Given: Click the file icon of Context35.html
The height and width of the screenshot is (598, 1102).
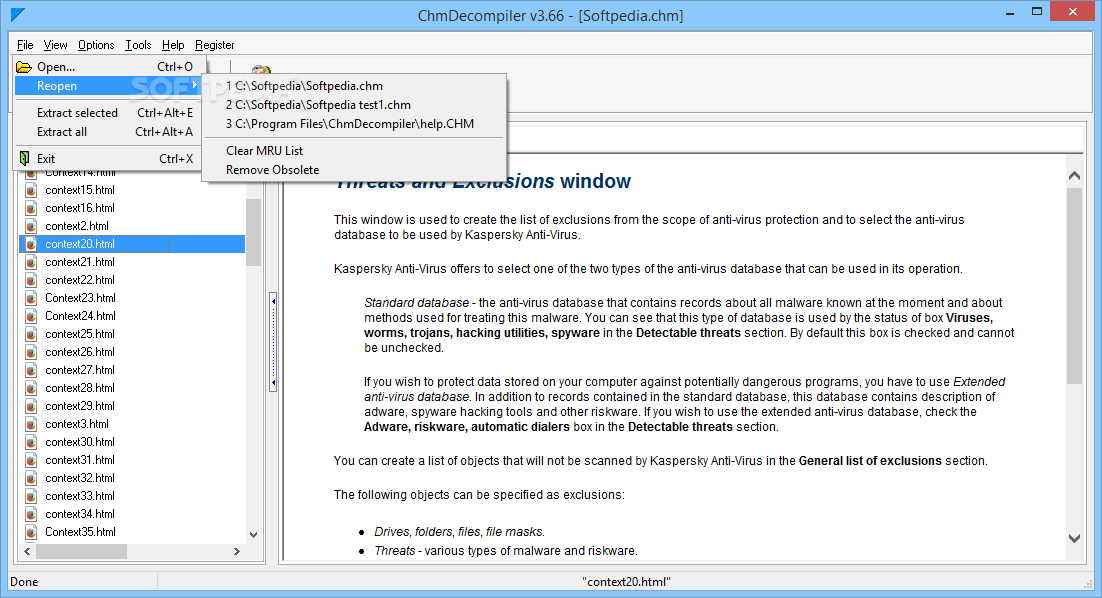Looking at the screenshot, I should (31, 533).
